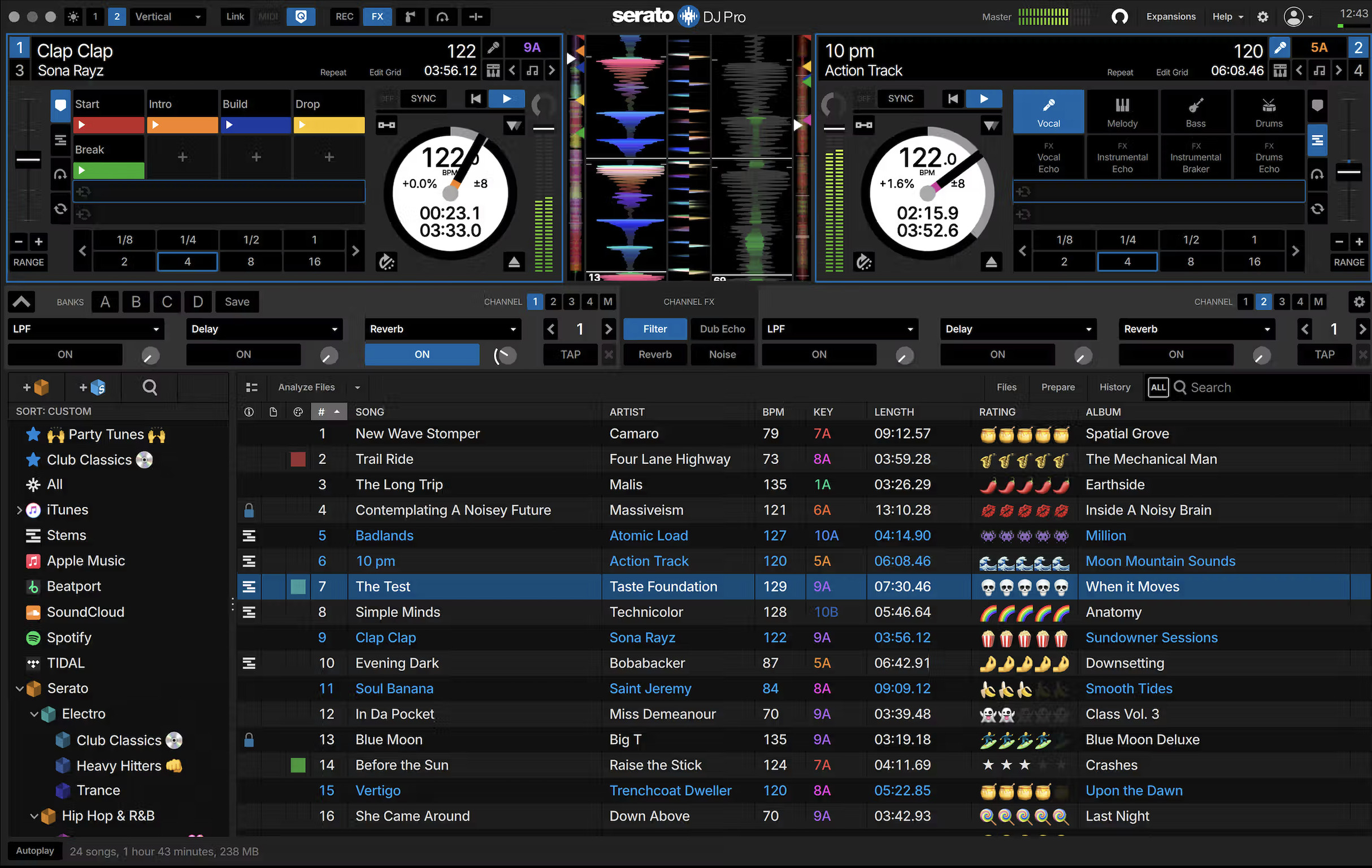
Task: Add a new crate
Action: click(x=36, y=388)
